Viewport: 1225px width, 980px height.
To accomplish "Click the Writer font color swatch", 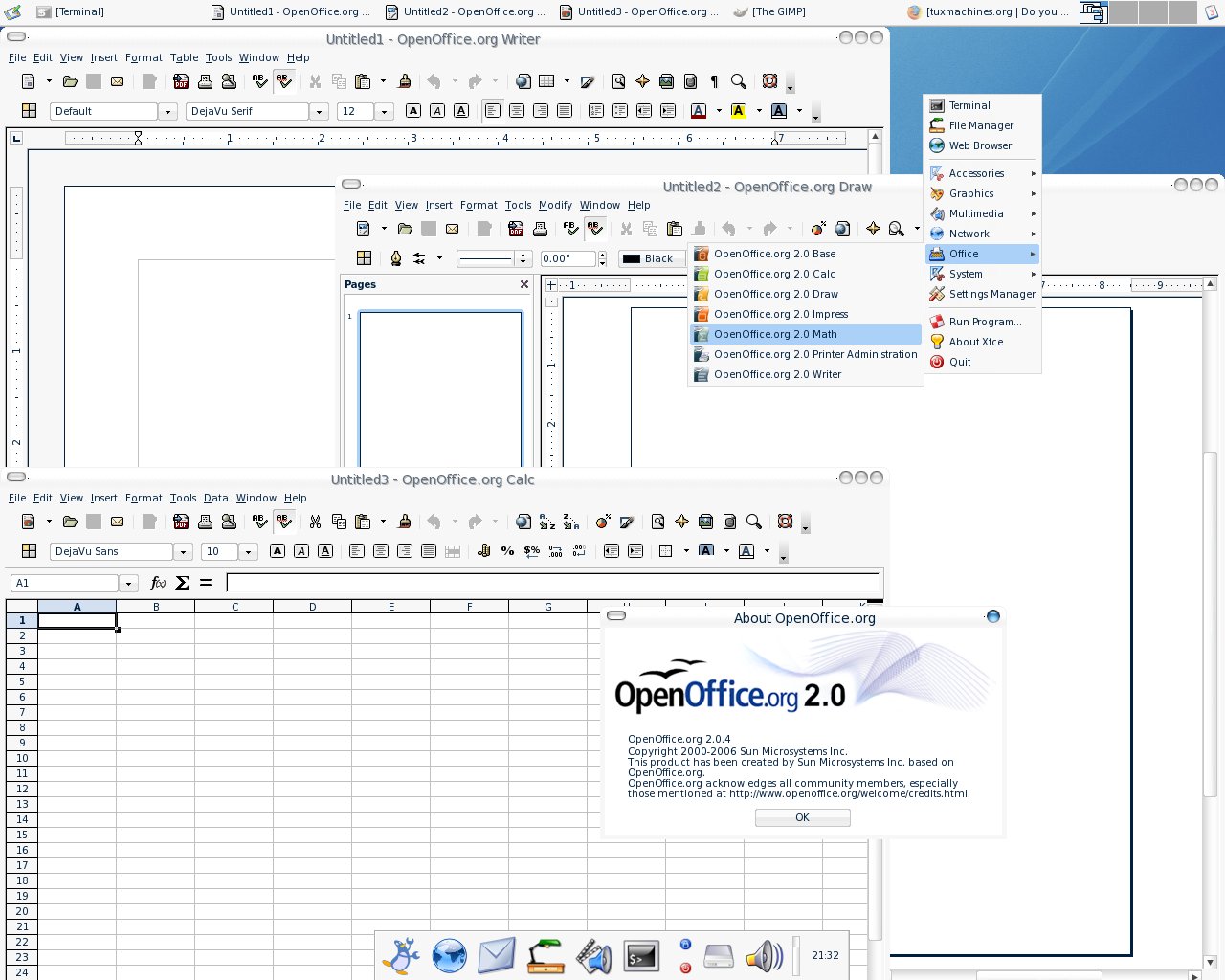I will (x=699, y=111).
